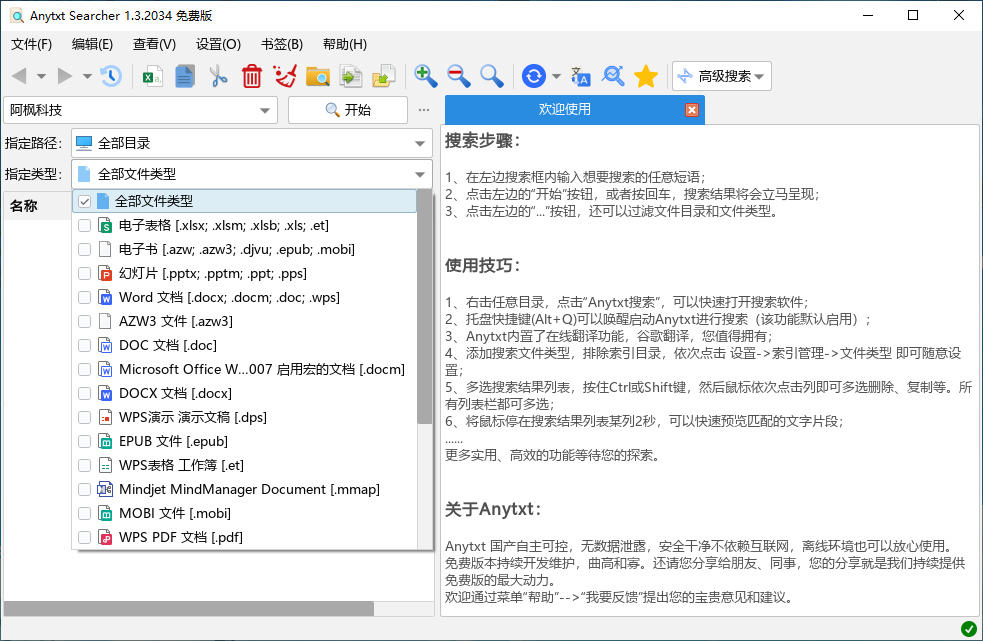This screenshot has height=641, width=983.
Task: Export results with the Excel icon
Action: click(x=152, y=77)
